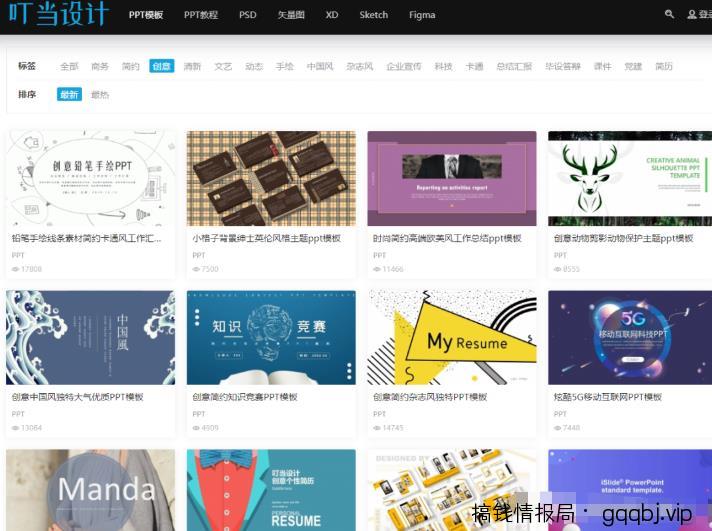Filter by the 企业宣传 tag
Screen dimensions: 712x531
[404, 66]
